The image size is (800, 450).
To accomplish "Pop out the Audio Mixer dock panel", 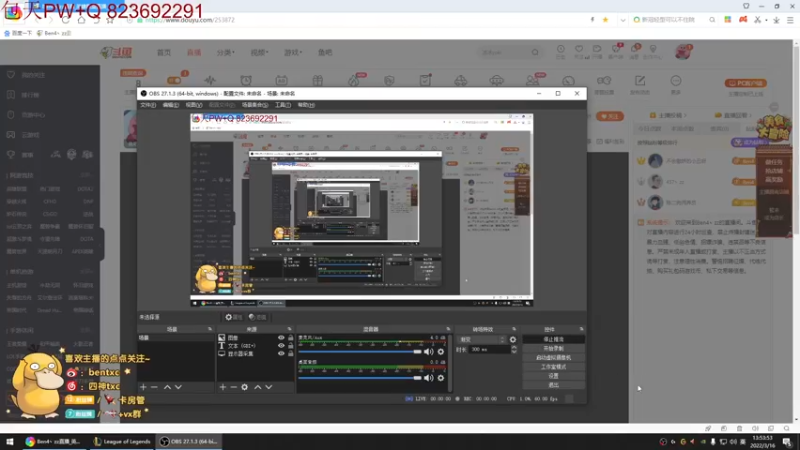I will click(448, 329).
